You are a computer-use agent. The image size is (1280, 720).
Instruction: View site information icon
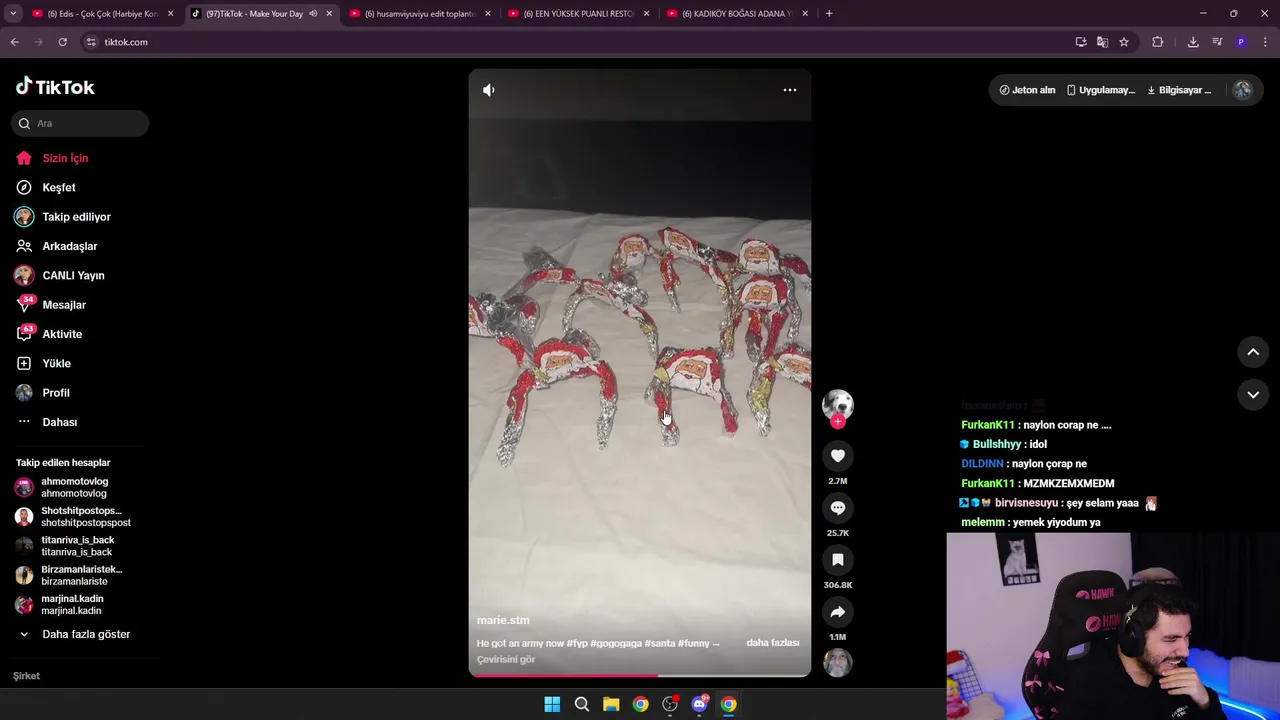point(91,42)
